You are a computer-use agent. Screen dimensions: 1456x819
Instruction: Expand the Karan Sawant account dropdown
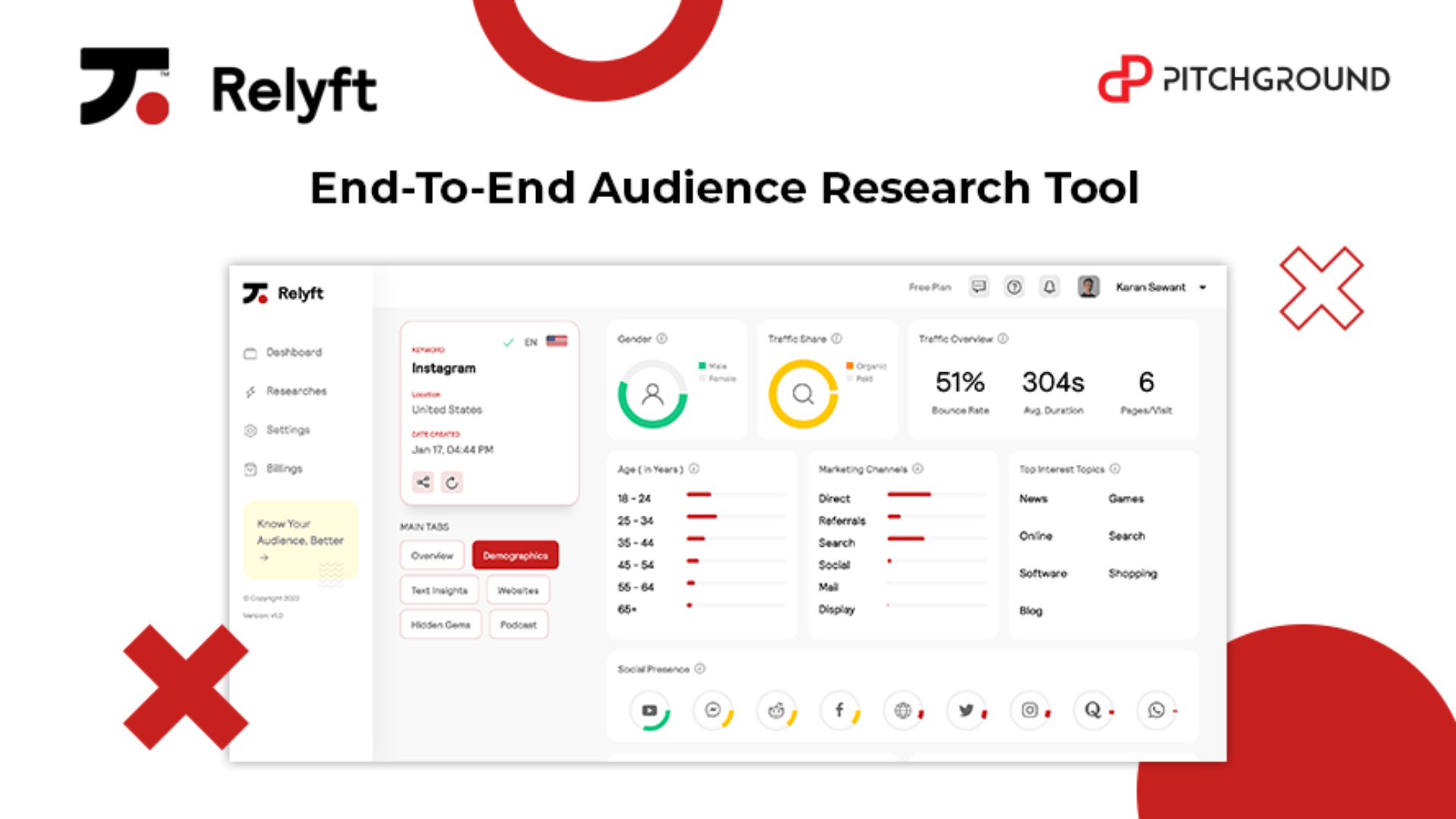coord(1203,287)
